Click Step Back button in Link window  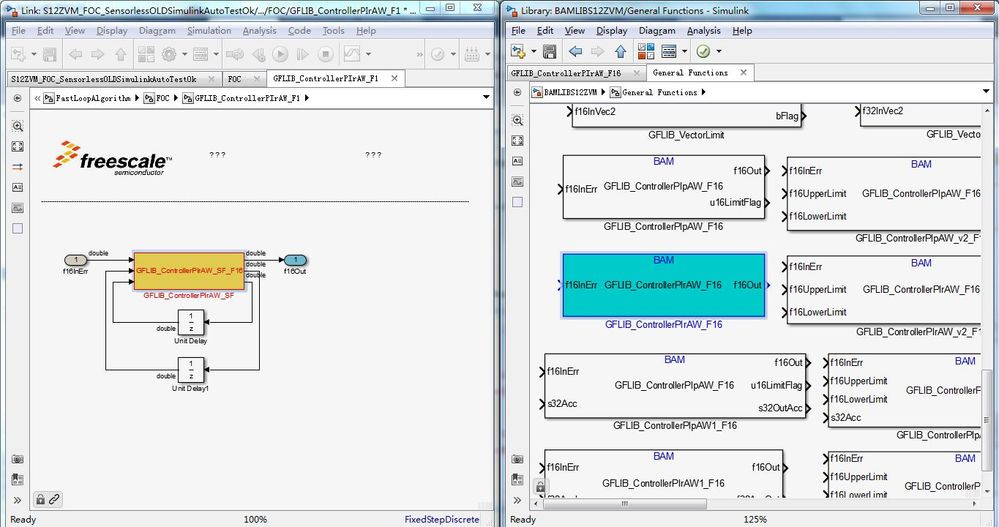click(258, 55)
